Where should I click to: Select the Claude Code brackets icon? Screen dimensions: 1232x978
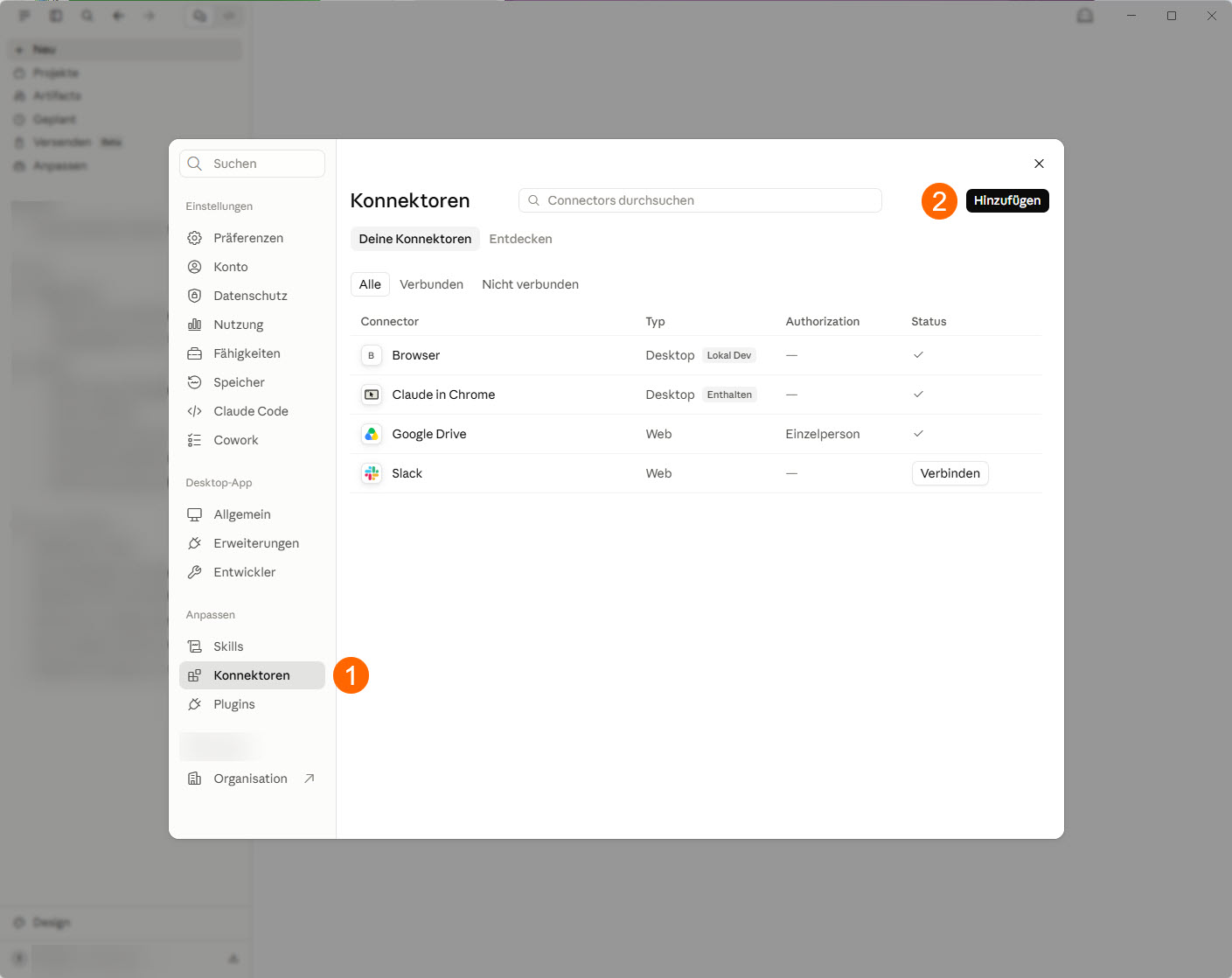tap(195, 411)
